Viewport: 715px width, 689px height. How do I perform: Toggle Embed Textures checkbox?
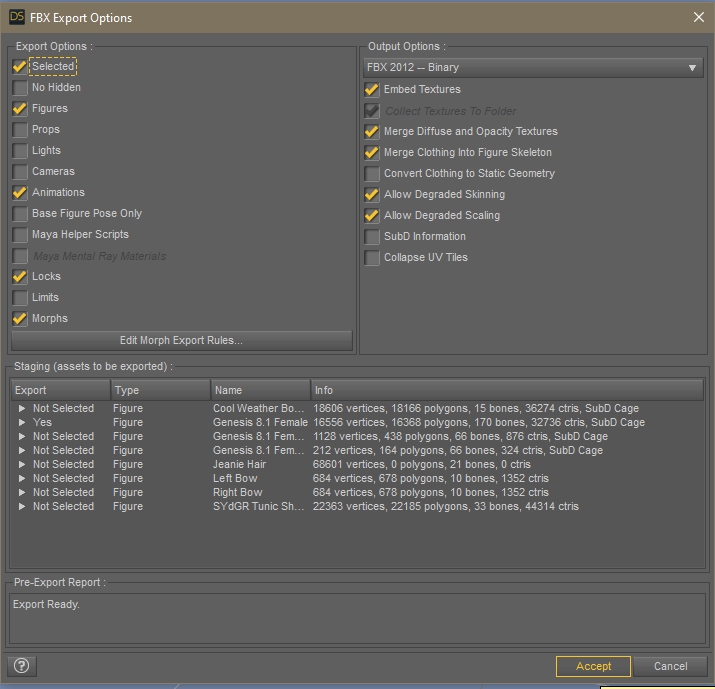[372, 89]
